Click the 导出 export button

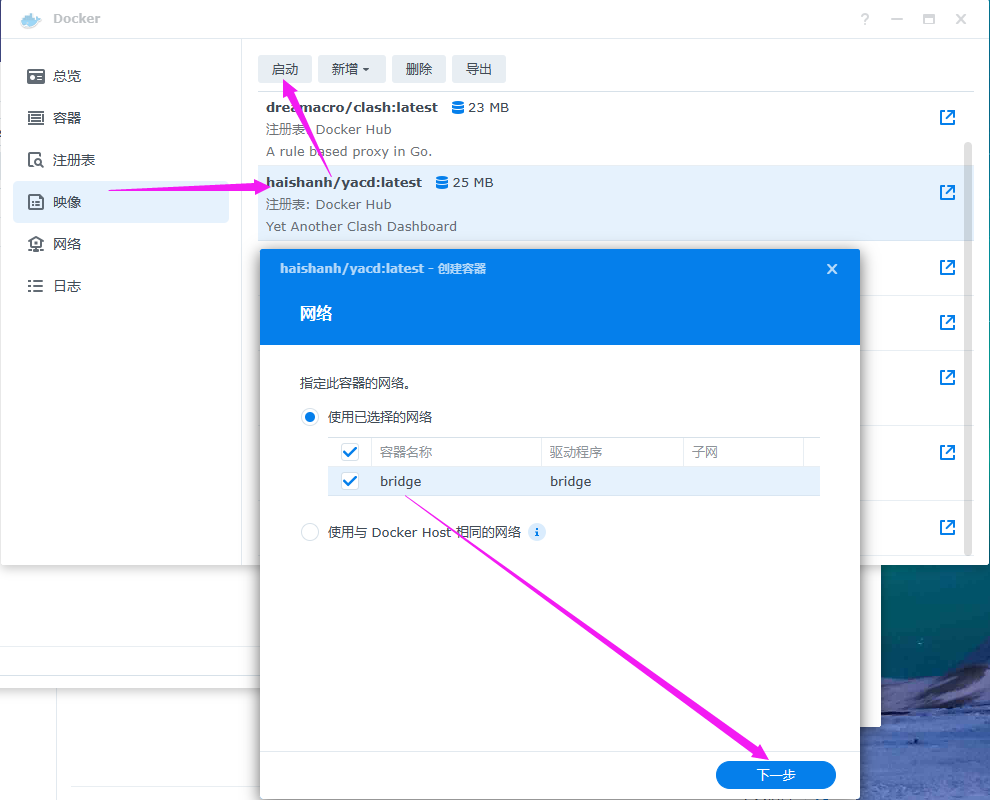point(479,69)
